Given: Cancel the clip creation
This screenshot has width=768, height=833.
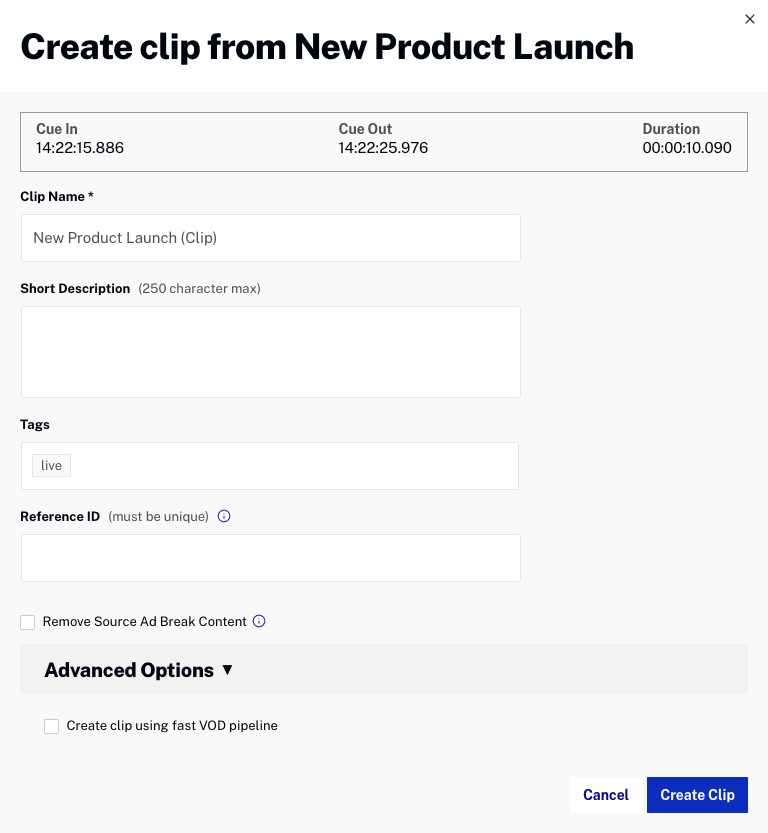Looking at the screenshot, I should (606, 795).
